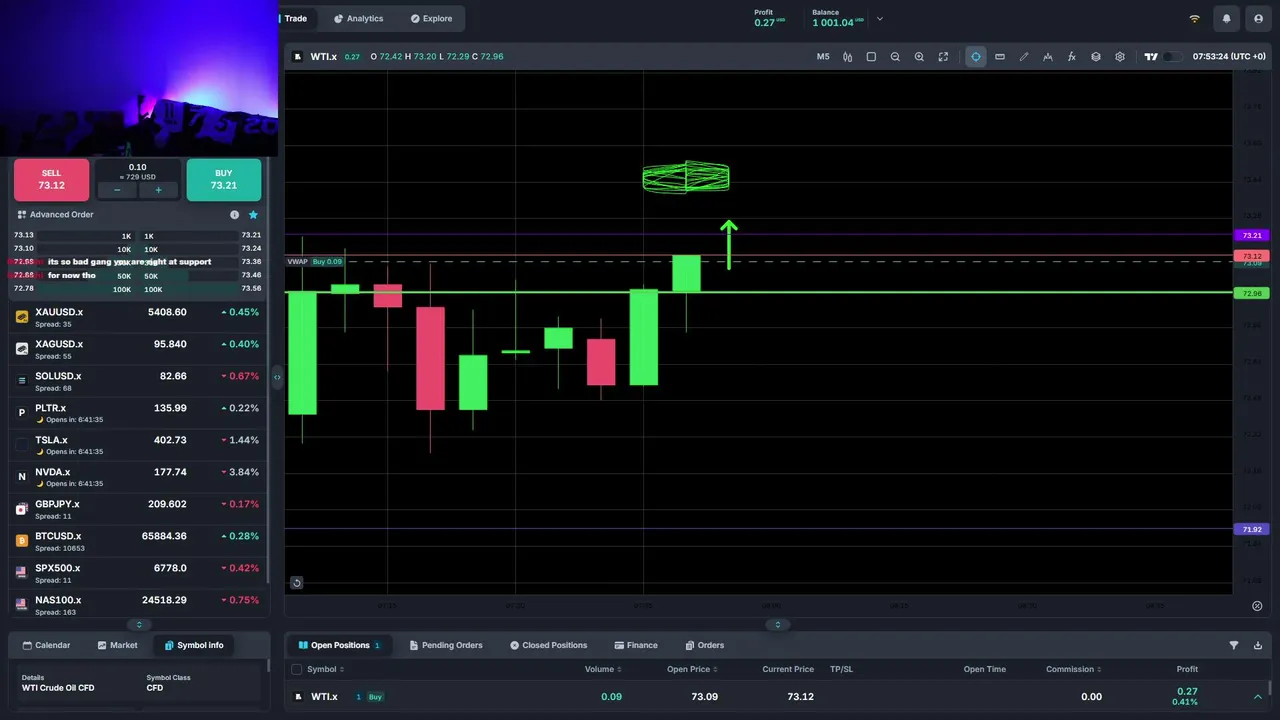Screen dimensions: 1280x720
Task: Sort positions by Open Price column
Action: [692, 670]
